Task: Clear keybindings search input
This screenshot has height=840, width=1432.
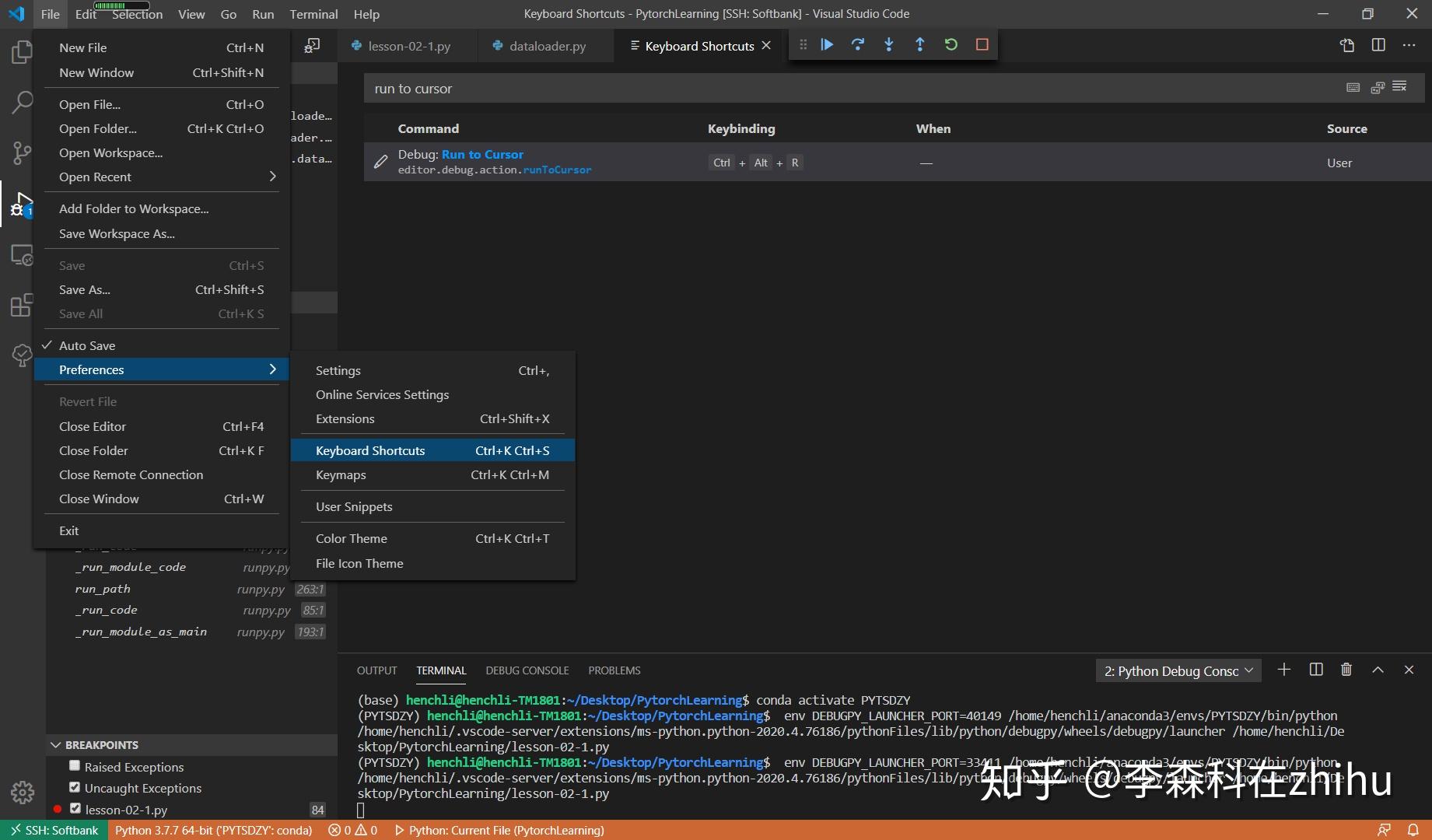Action: click(x=1400, y=87)
